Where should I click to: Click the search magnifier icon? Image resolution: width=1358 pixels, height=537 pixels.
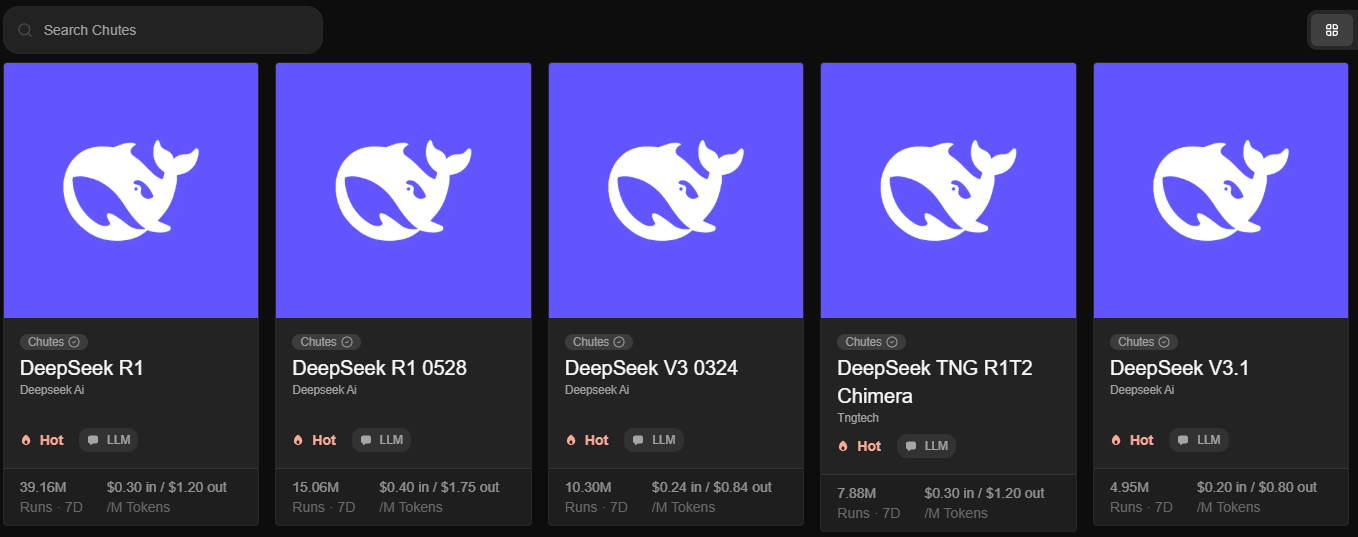click(x=25, y=30)
